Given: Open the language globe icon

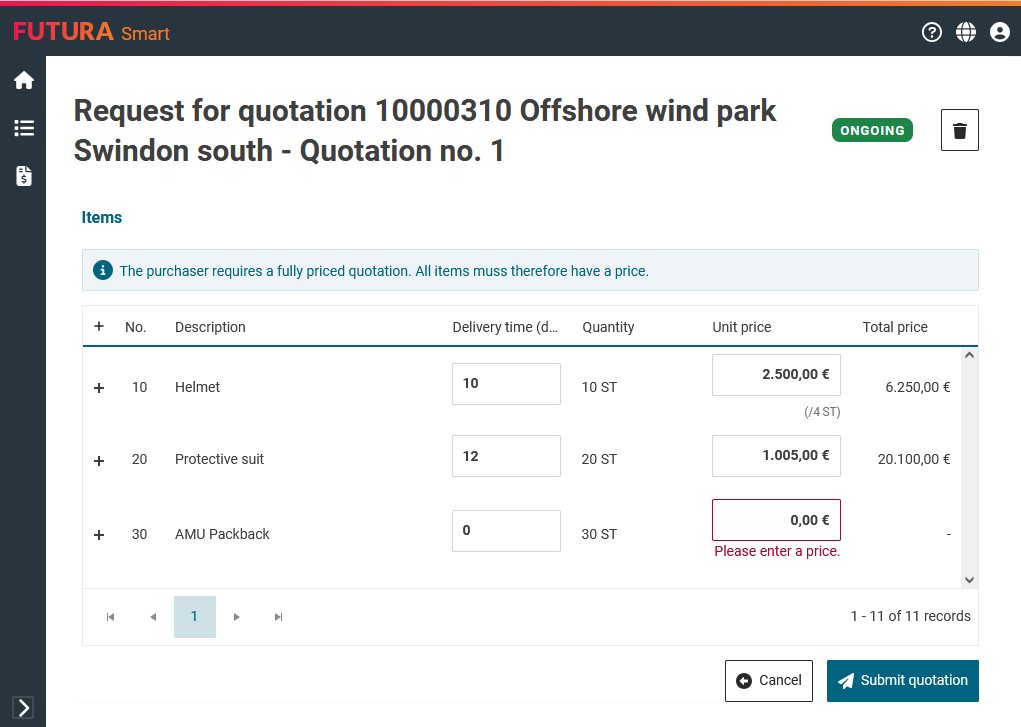Looking at the screenshot, I should point(965,32).
